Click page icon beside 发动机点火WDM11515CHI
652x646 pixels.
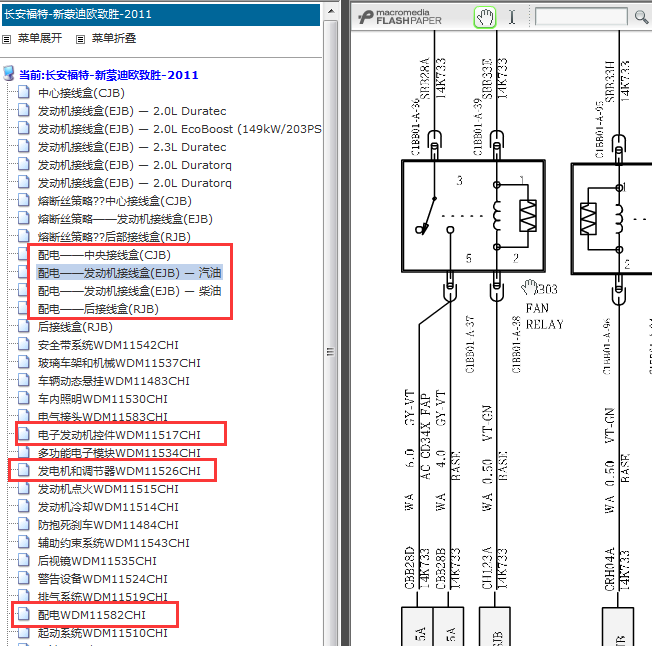[24, 488]
